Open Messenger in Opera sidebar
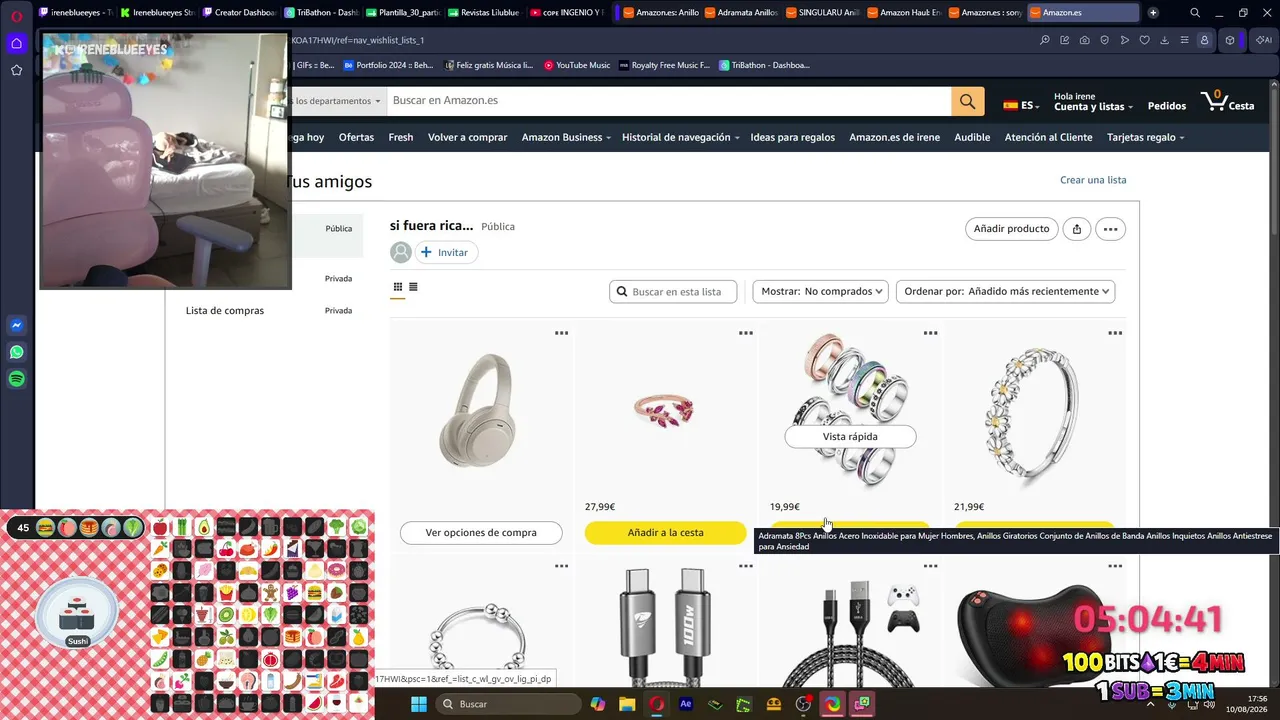This screenshot has height=720, width=1280. point(16,325)
